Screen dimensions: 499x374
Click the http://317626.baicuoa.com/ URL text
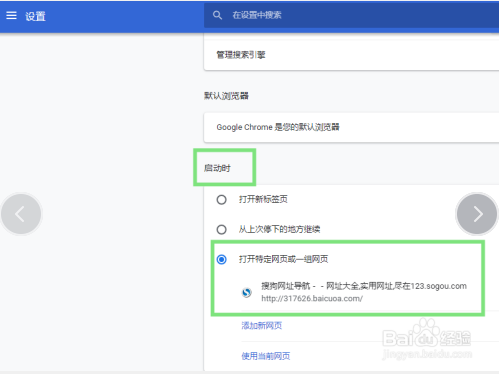[312, 298]
